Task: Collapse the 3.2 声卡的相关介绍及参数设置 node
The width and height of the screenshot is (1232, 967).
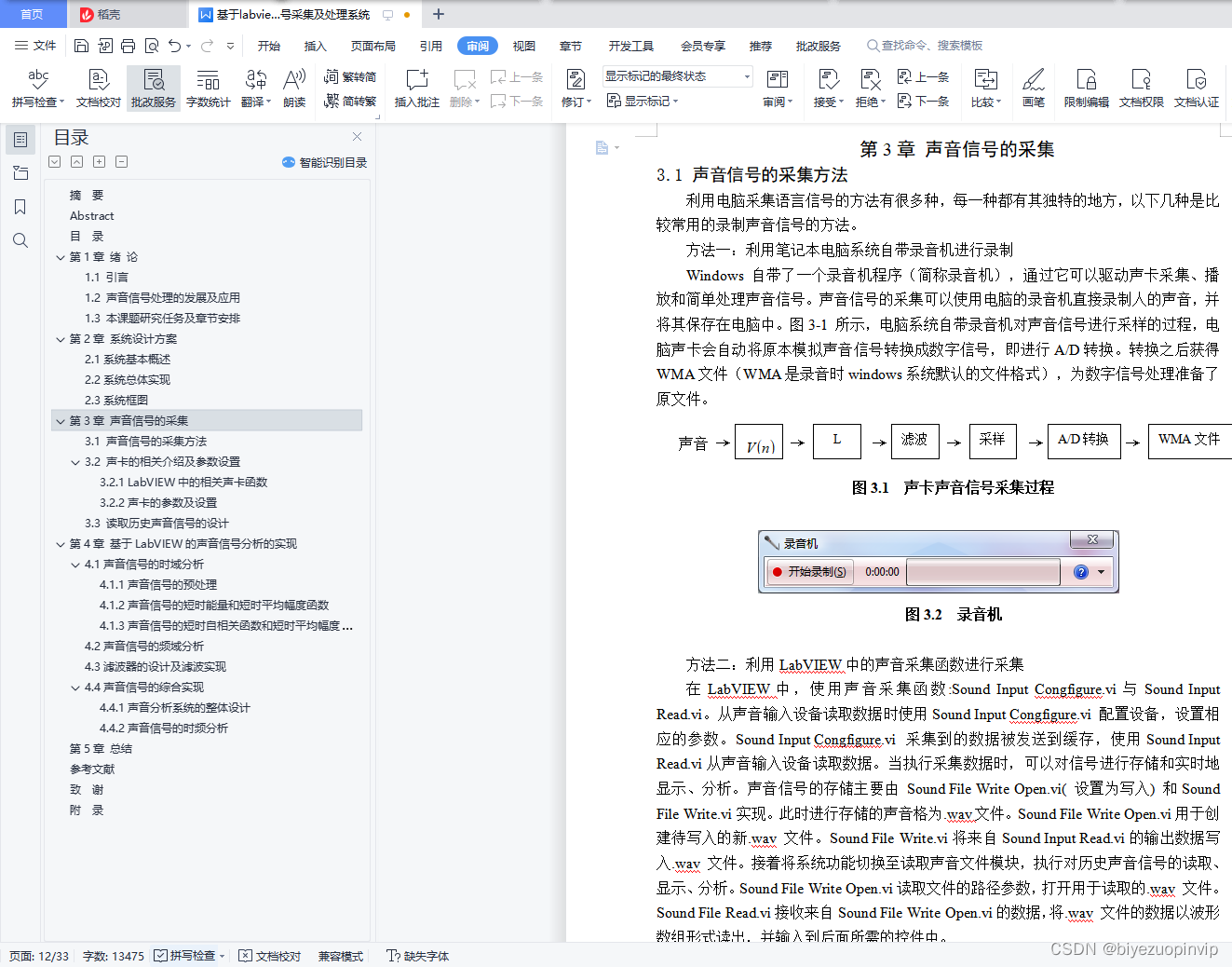Action: [x=75, y=462]
